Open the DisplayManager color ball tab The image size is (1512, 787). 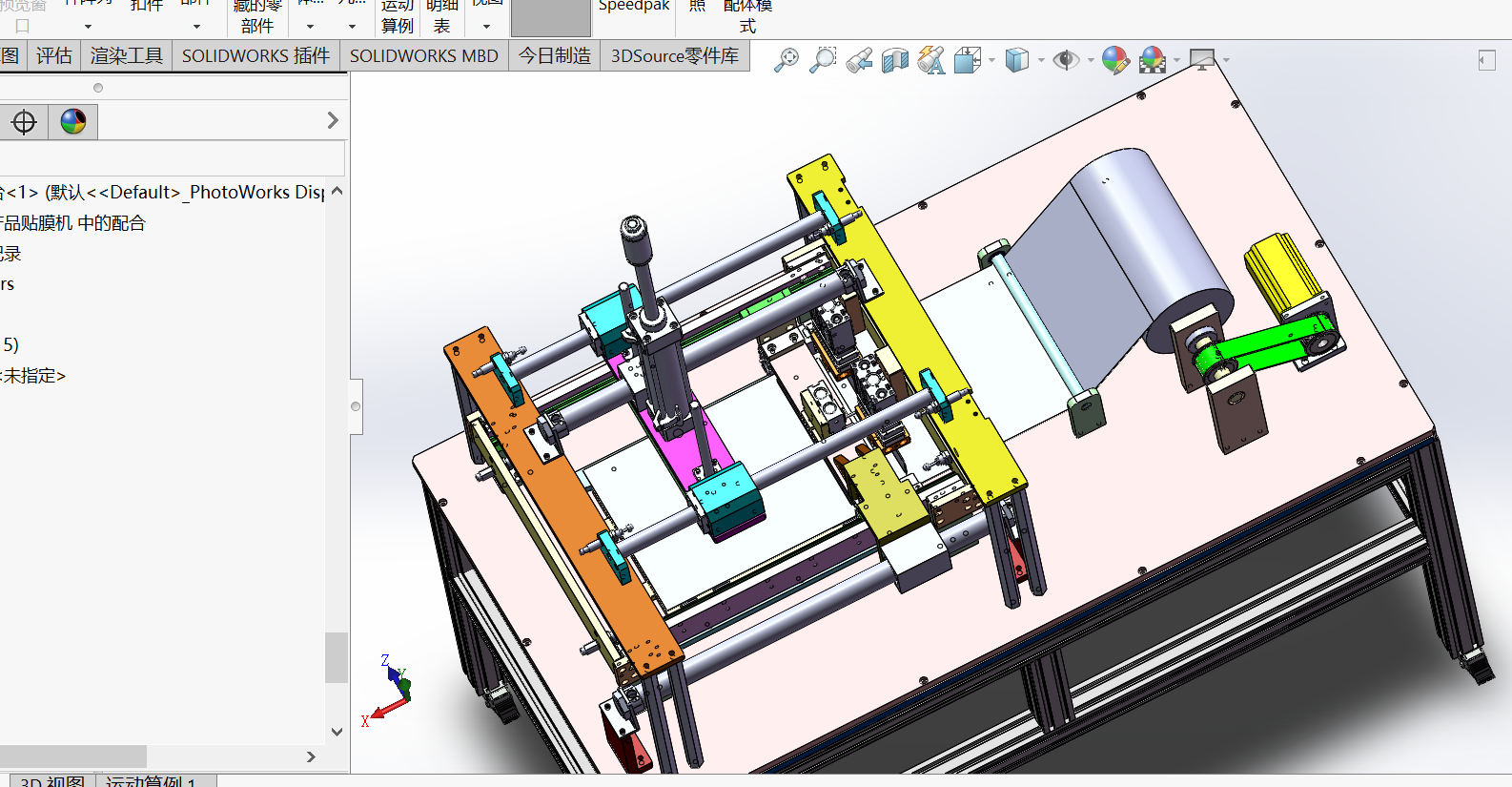[73, 122]
